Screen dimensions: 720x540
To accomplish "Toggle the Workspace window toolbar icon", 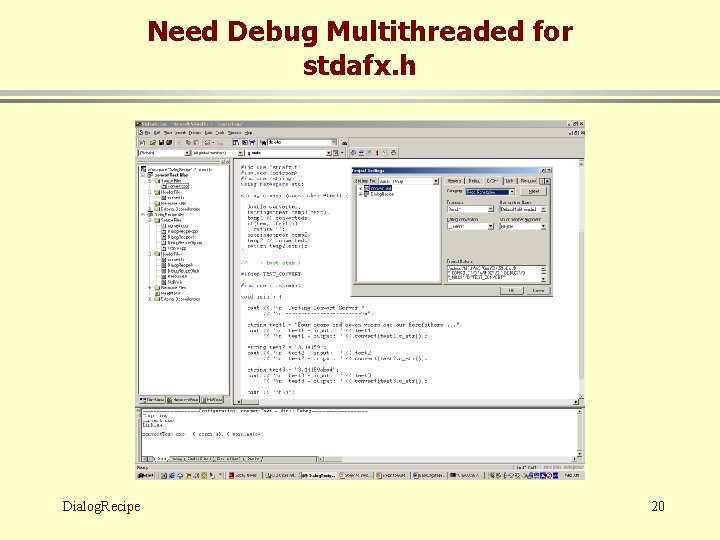I will coord(235,142).
